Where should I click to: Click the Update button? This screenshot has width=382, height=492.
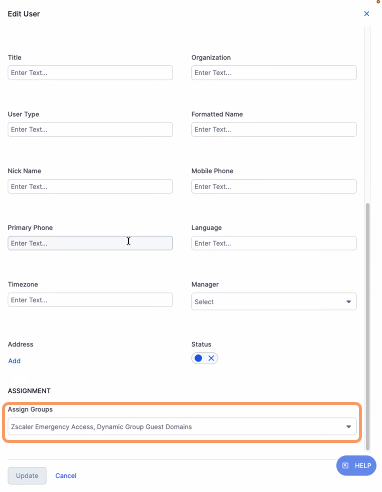(27, 476)
